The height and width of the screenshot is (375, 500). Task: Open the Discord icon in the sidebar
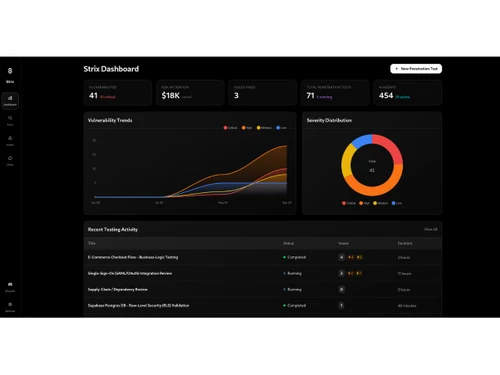(10, 287)
